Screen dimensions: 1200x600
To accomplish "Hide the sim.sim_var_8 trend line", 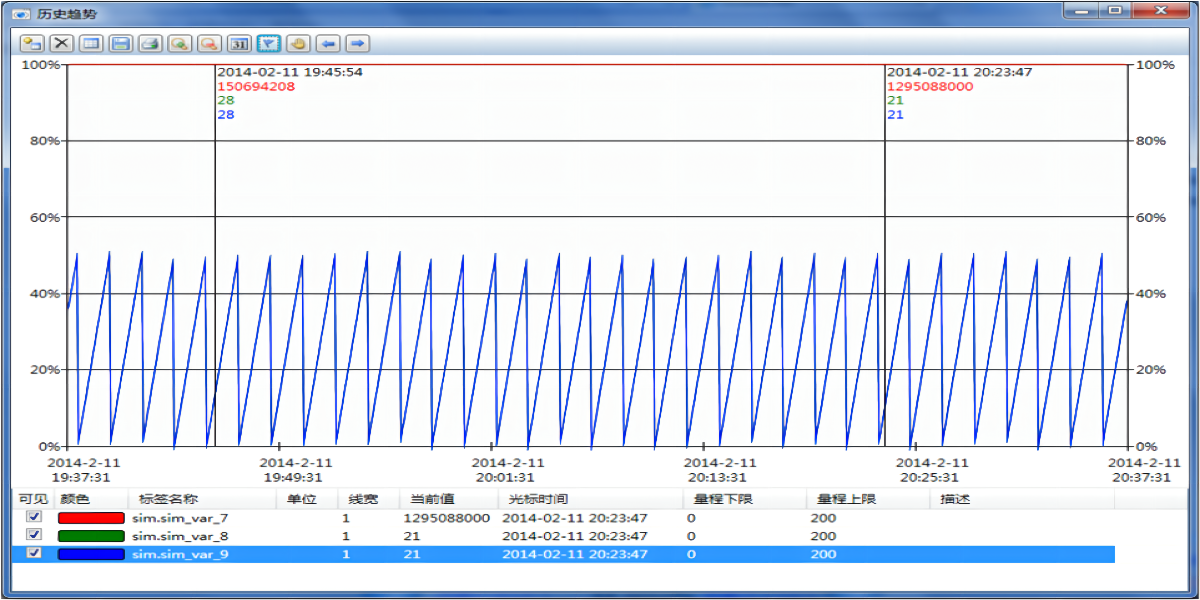I will click(x=34, y=535).
